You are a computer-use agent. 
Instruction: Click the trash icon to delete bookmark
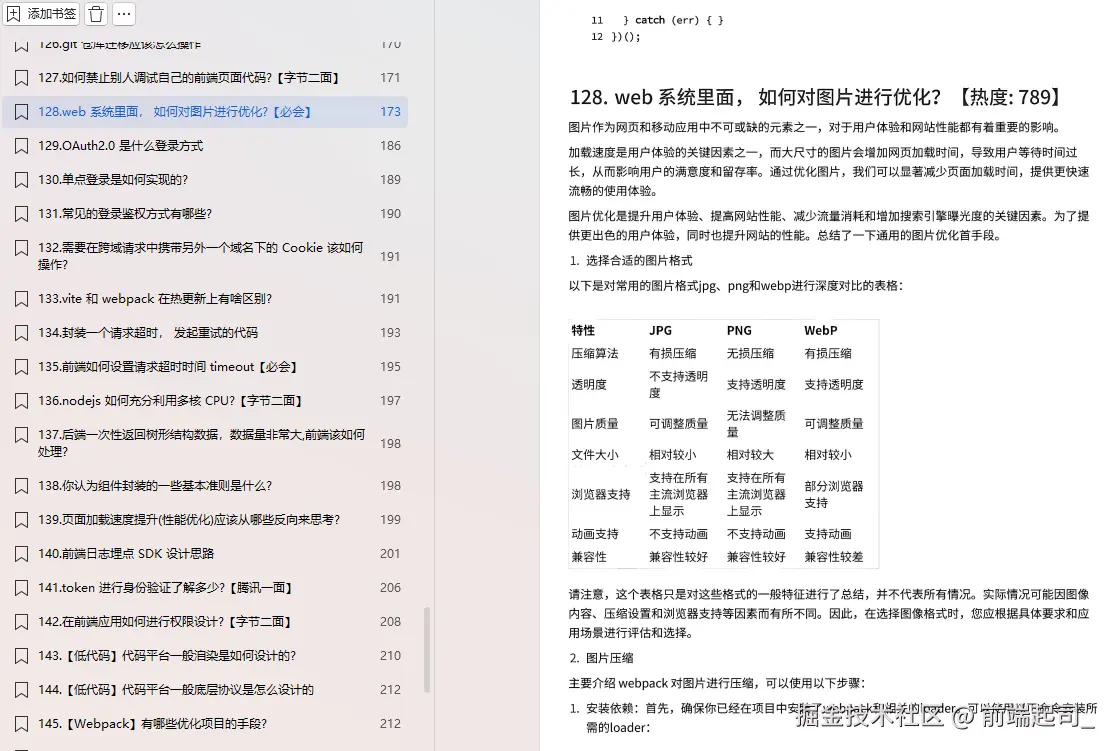point(96,14)
